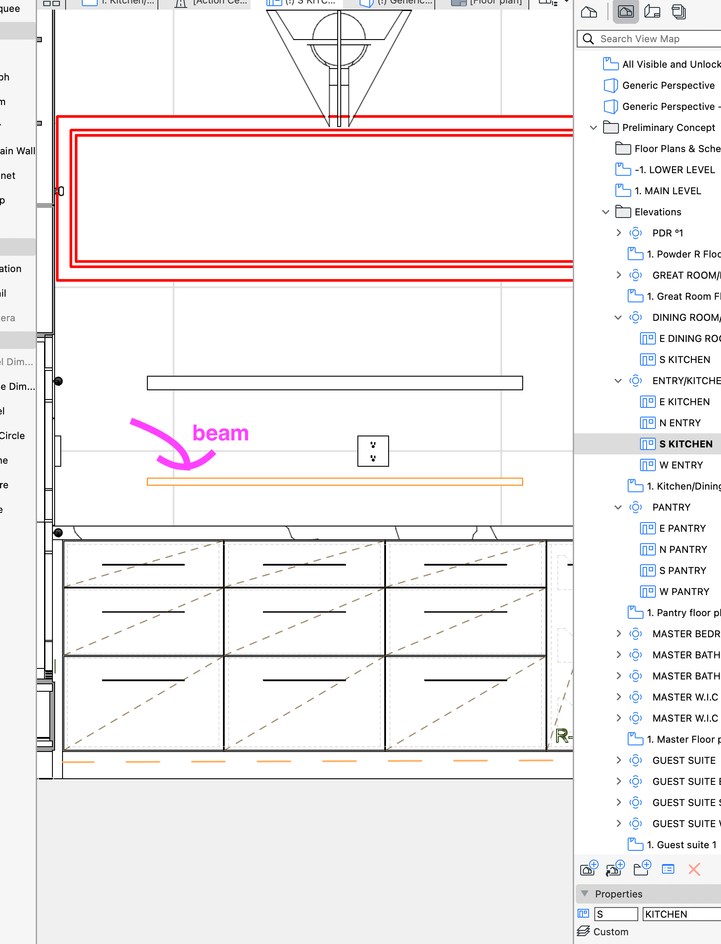Open the -1. LOWER LEVEL view

(665, 170)
